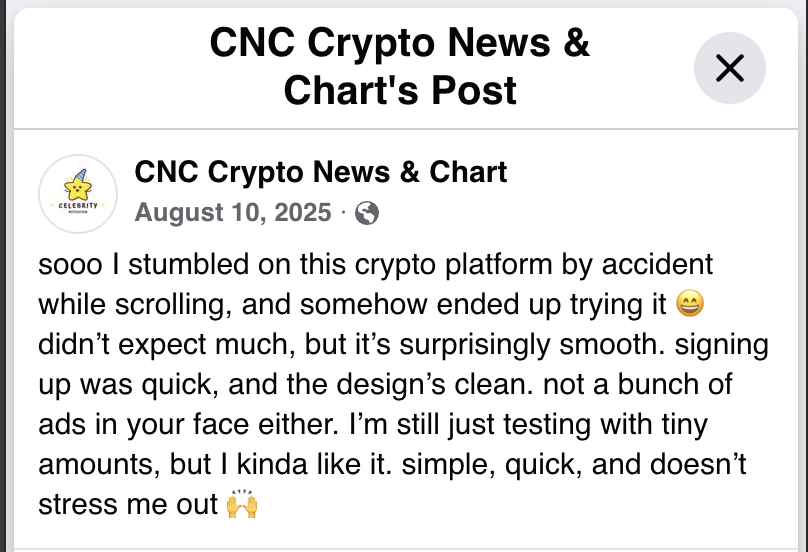Click the "Celebrity" text in the avatar logo
Screen dimensions: 808x552
coord(78,206)
